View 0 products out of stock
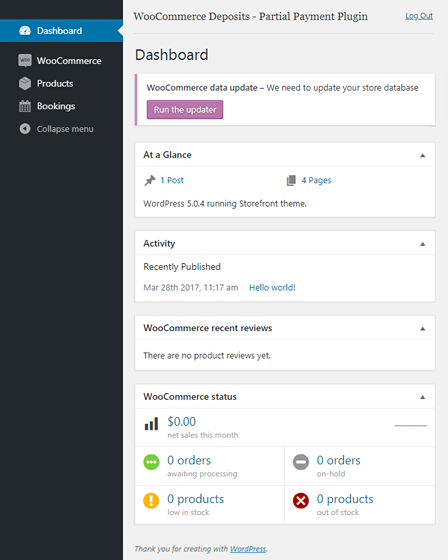448x560 pixels. (x=345, y=499)
